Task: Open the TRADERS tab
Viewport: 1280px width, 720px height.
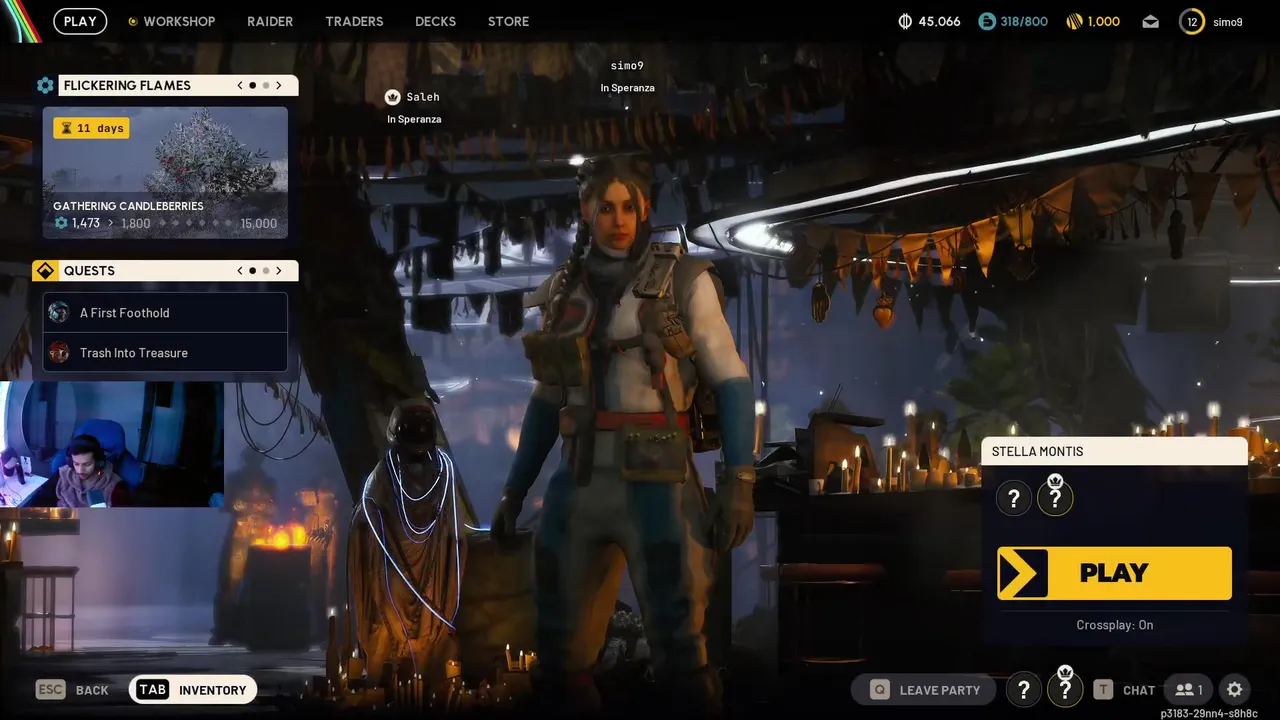Action: (354, 21)
